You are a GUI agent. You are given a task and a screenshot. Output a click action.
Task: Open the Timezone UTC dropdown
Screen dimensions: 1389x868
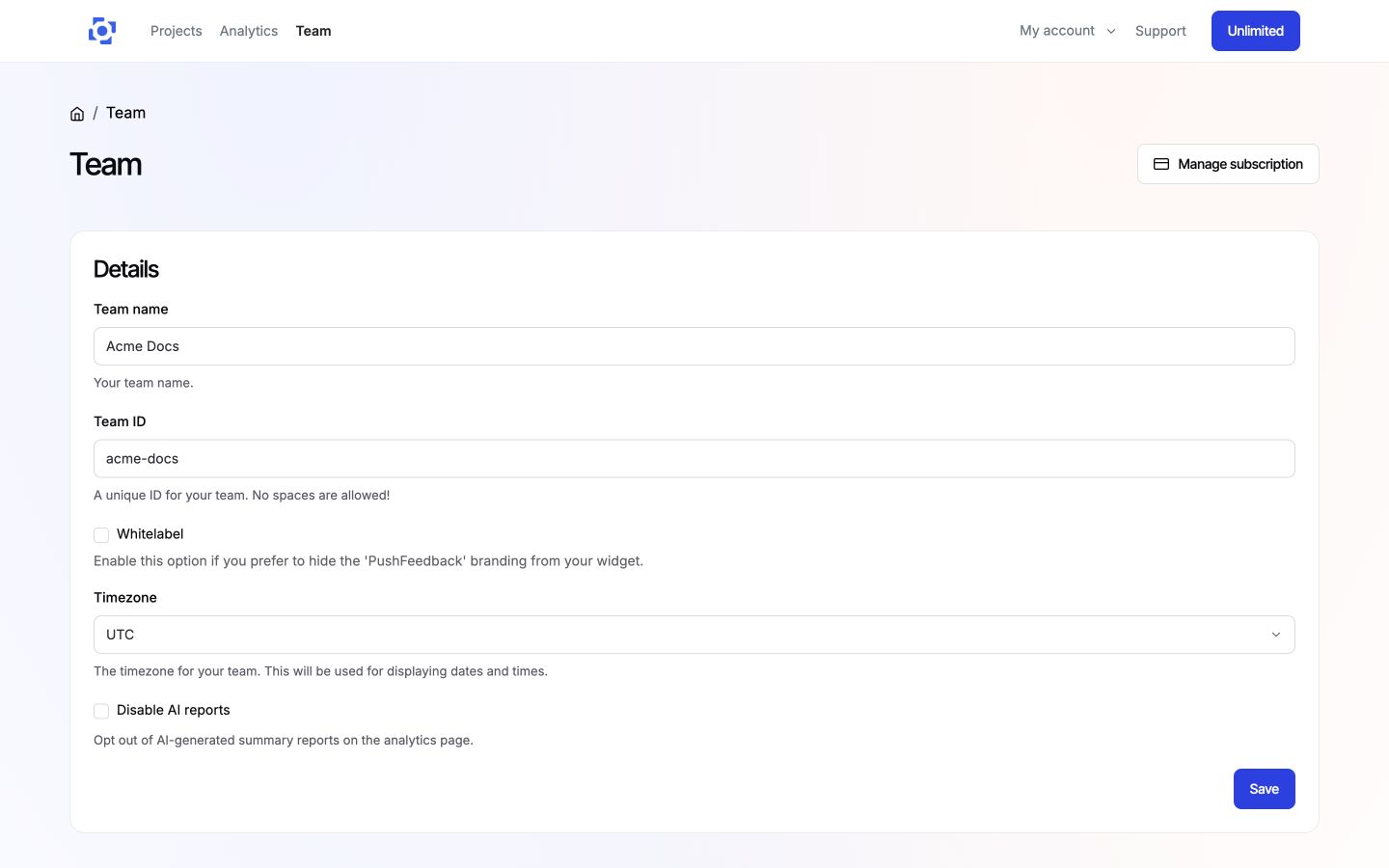(694, 635)
